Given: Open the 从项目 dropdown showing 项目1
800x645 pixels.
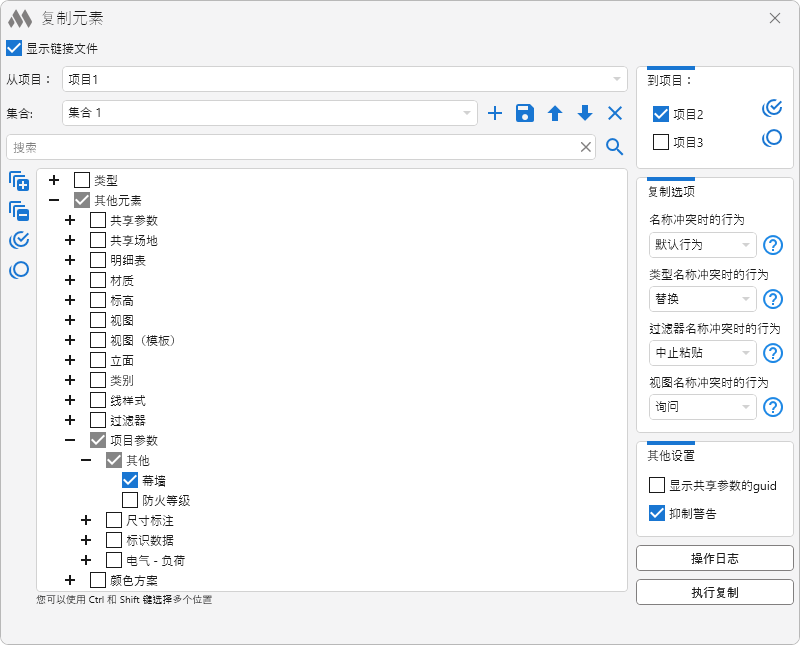Looking at the screenshot, I should pos(343,79).
